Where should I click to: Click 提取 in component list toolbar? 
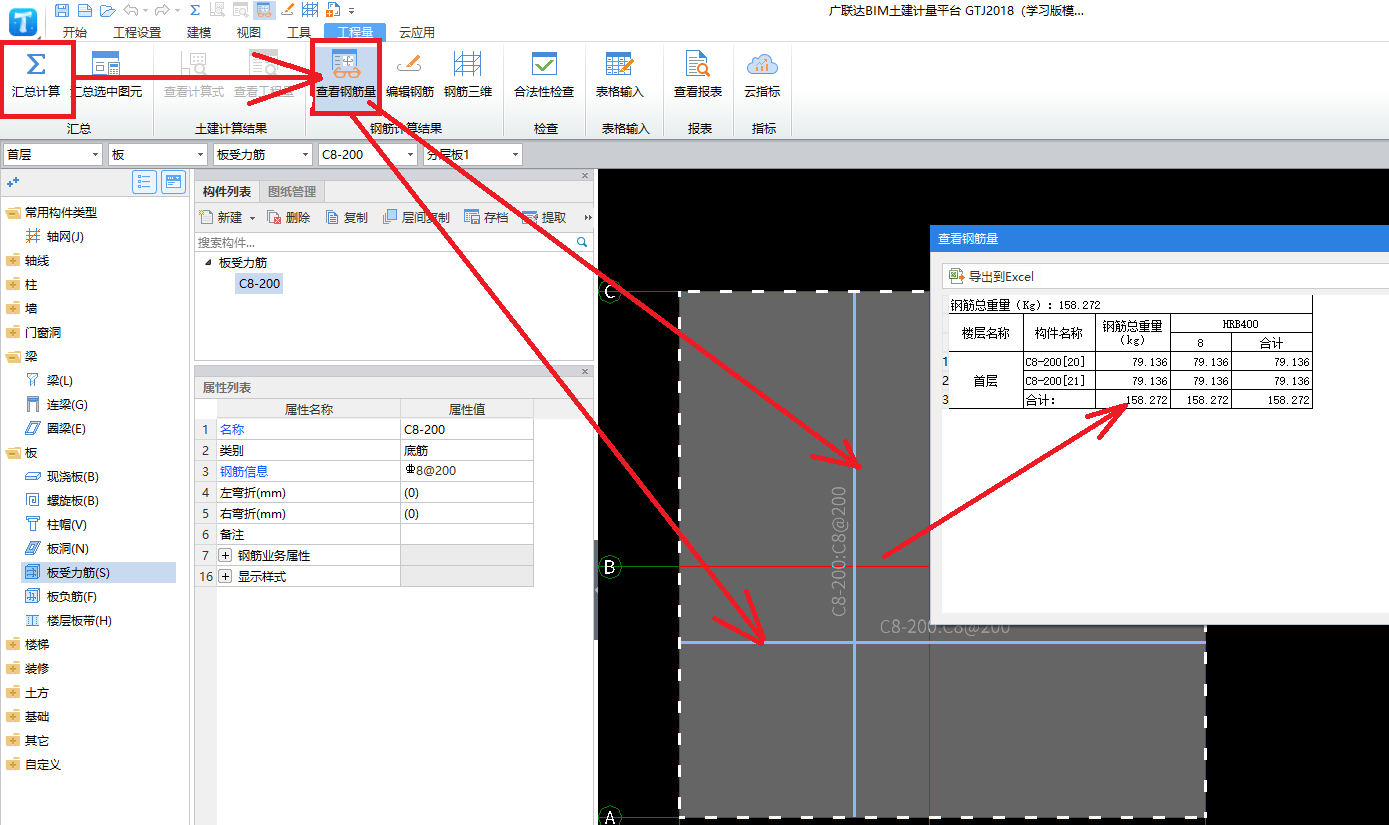(x=545, y=217)
